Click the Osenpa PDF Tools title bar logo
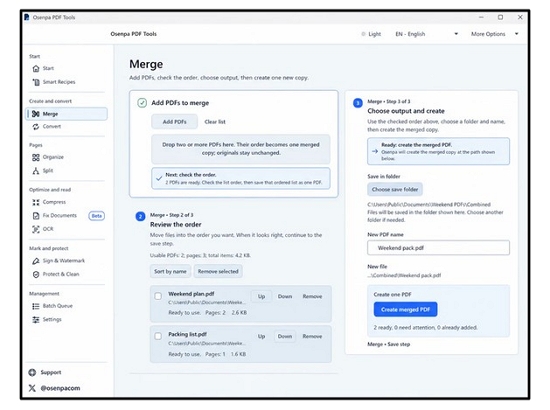This screenshot has width=550, height=410. tap(27, 17)
